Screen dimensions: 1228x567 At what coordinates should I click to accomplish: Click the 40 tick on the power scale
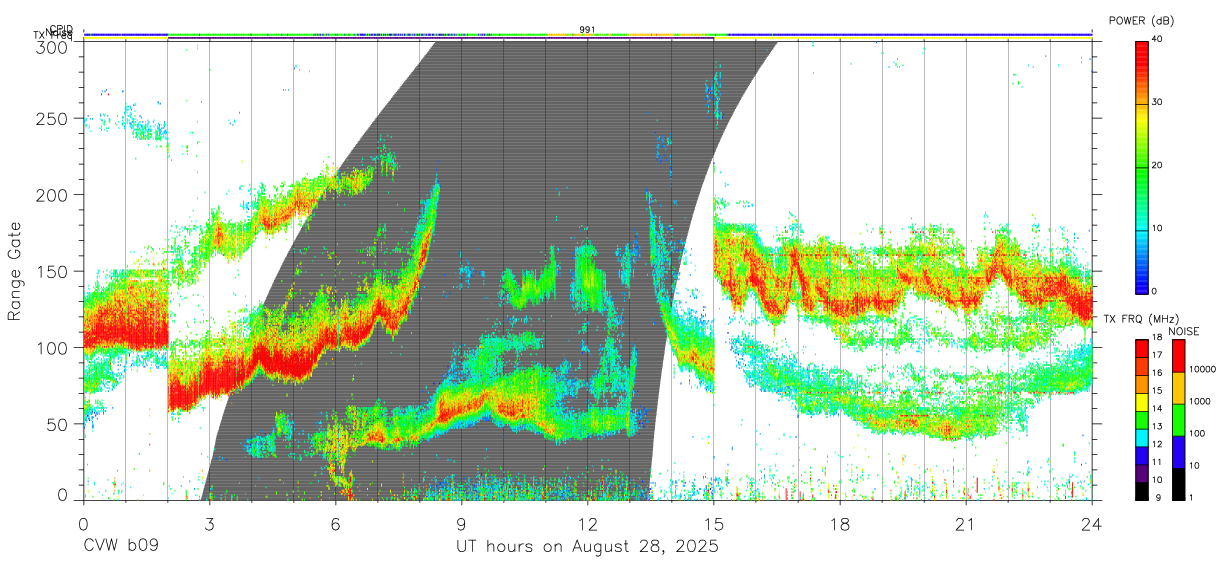(x=1157, y=40)
